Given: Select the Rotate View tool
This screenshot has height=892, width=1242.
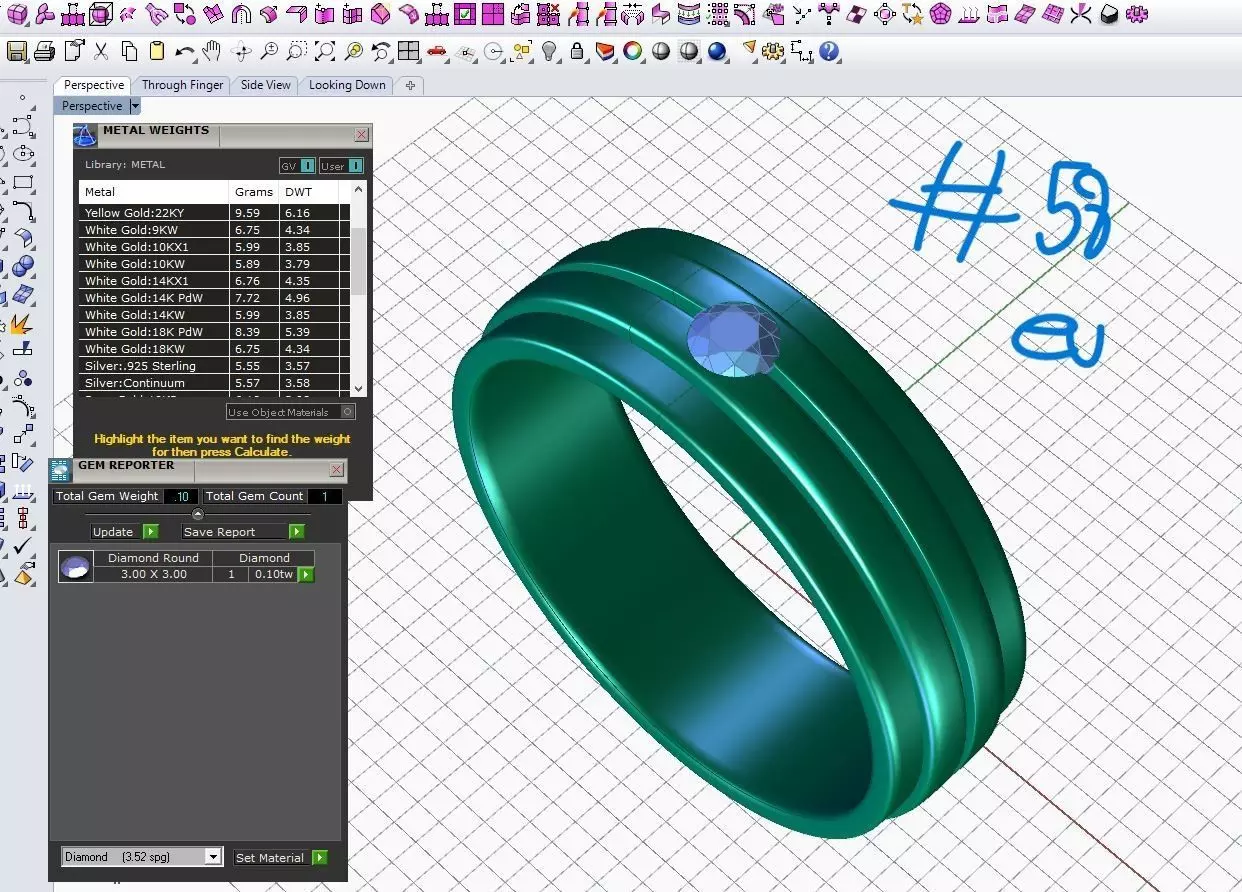Looking at the screenshot, I should pos(241,51).
